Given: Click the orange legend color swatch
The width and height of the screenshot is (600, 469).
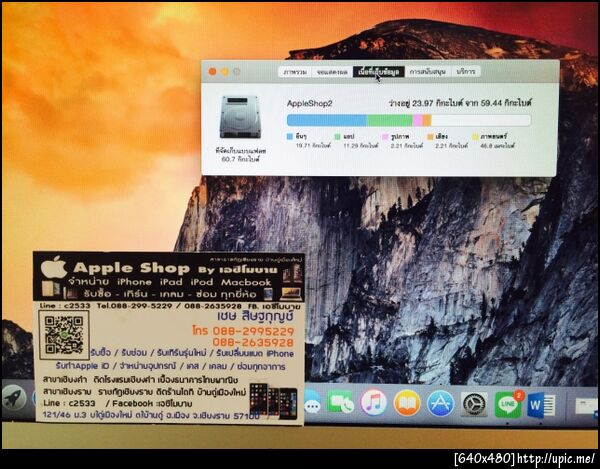Looking at the screenshot, I should (x=430, y=136).
